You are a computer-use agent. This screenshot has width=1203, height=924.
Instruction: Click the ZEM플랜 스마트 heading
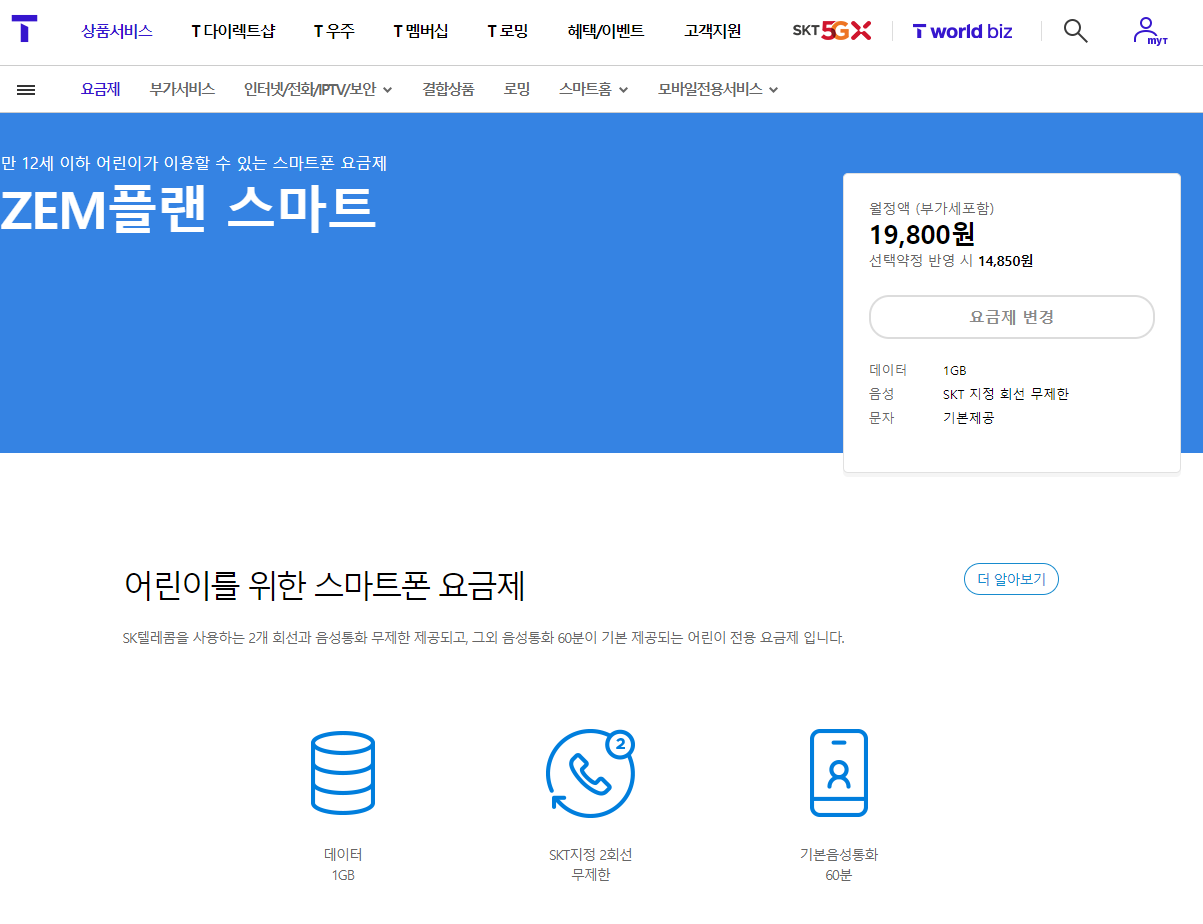[187, 209]
